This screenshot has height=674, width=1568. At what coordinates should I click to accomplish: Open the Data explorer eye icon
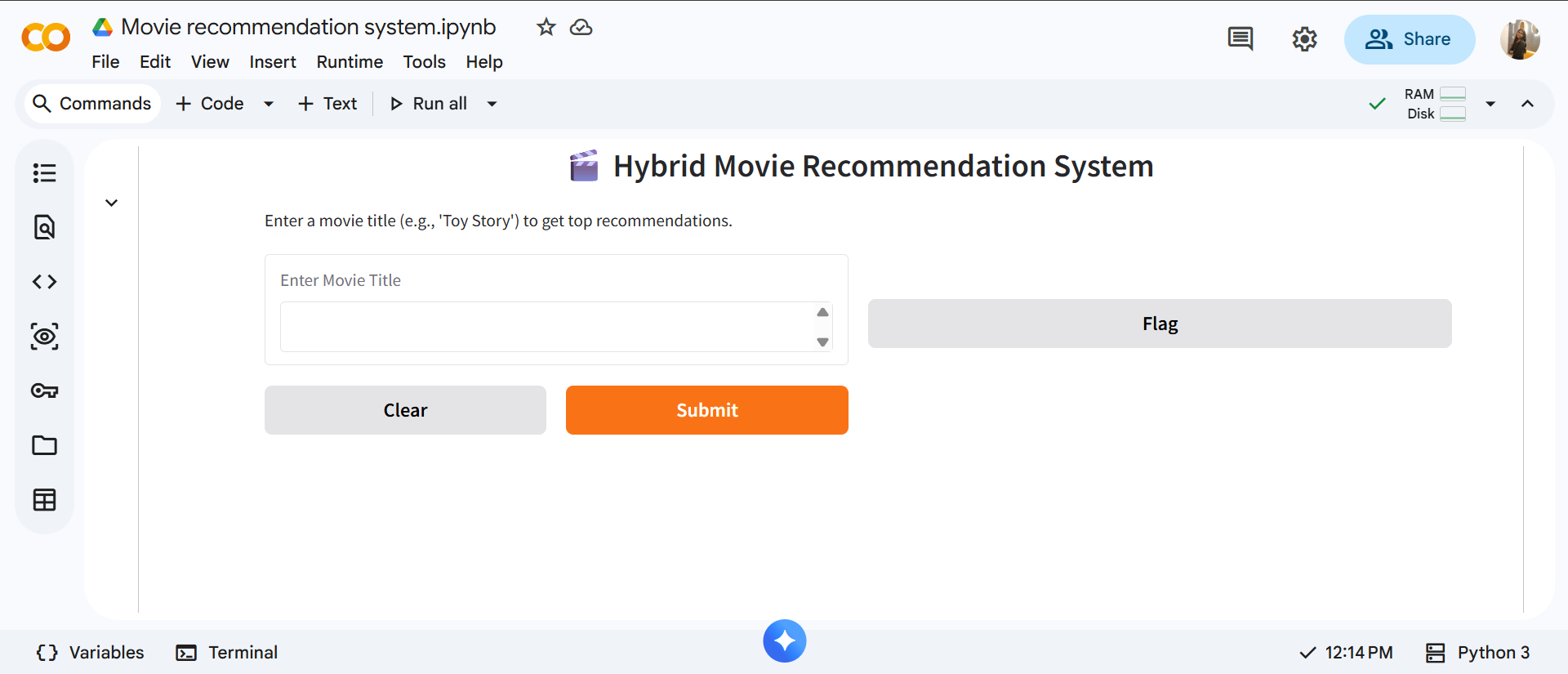44,337
